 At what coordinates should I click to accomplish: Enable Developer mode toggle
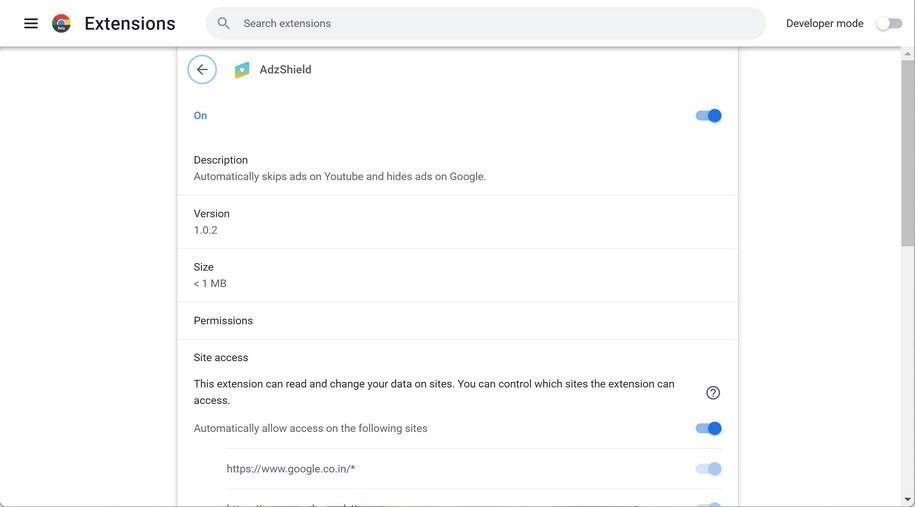(x=888, y=23)
